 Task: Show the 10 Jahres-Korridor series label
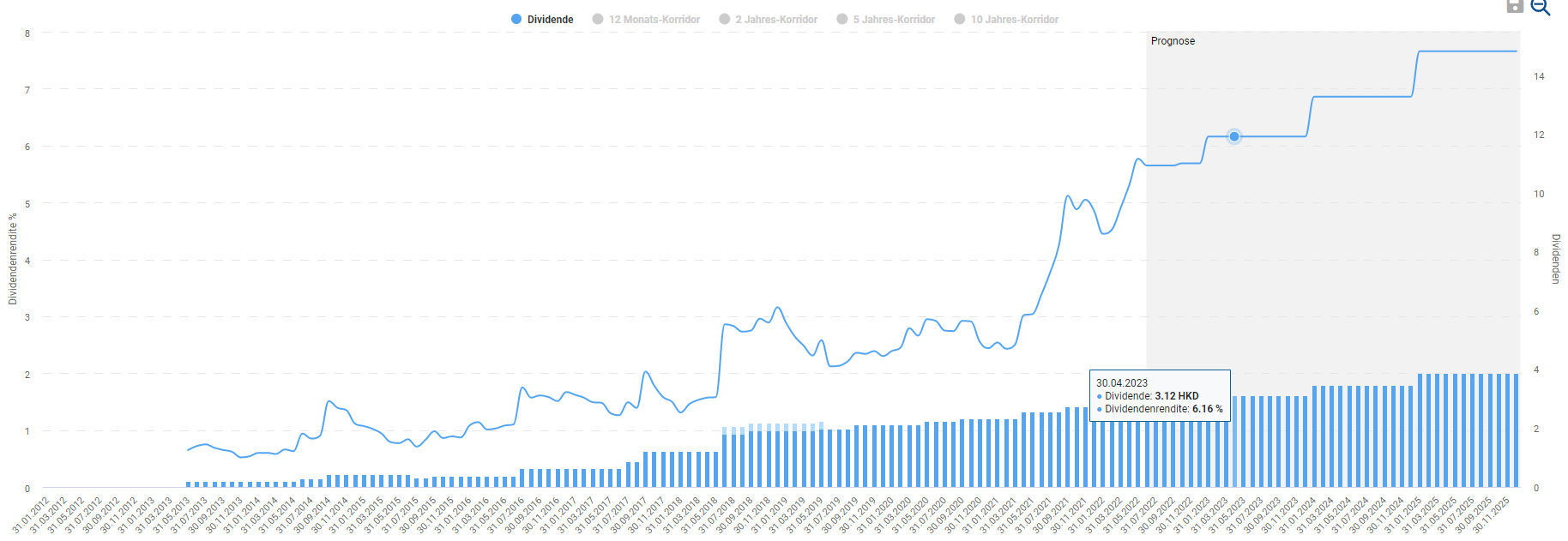click(x=1015, y=19)
